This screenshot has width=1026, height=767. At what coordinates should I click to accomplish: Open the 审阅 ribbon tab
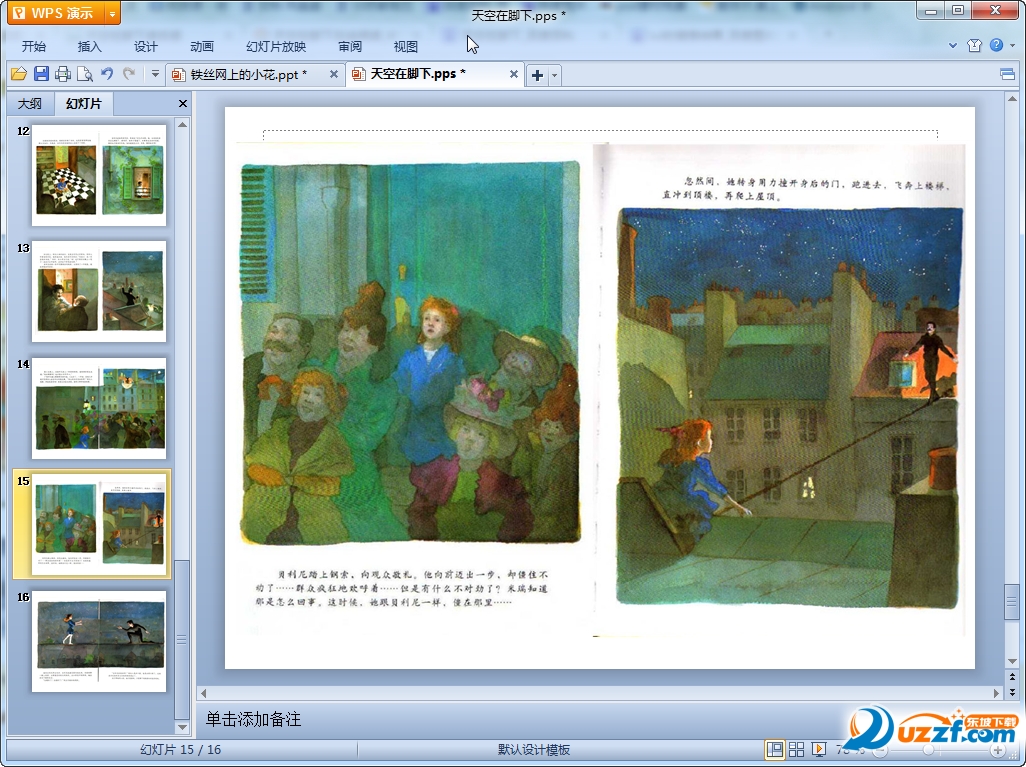349,46
